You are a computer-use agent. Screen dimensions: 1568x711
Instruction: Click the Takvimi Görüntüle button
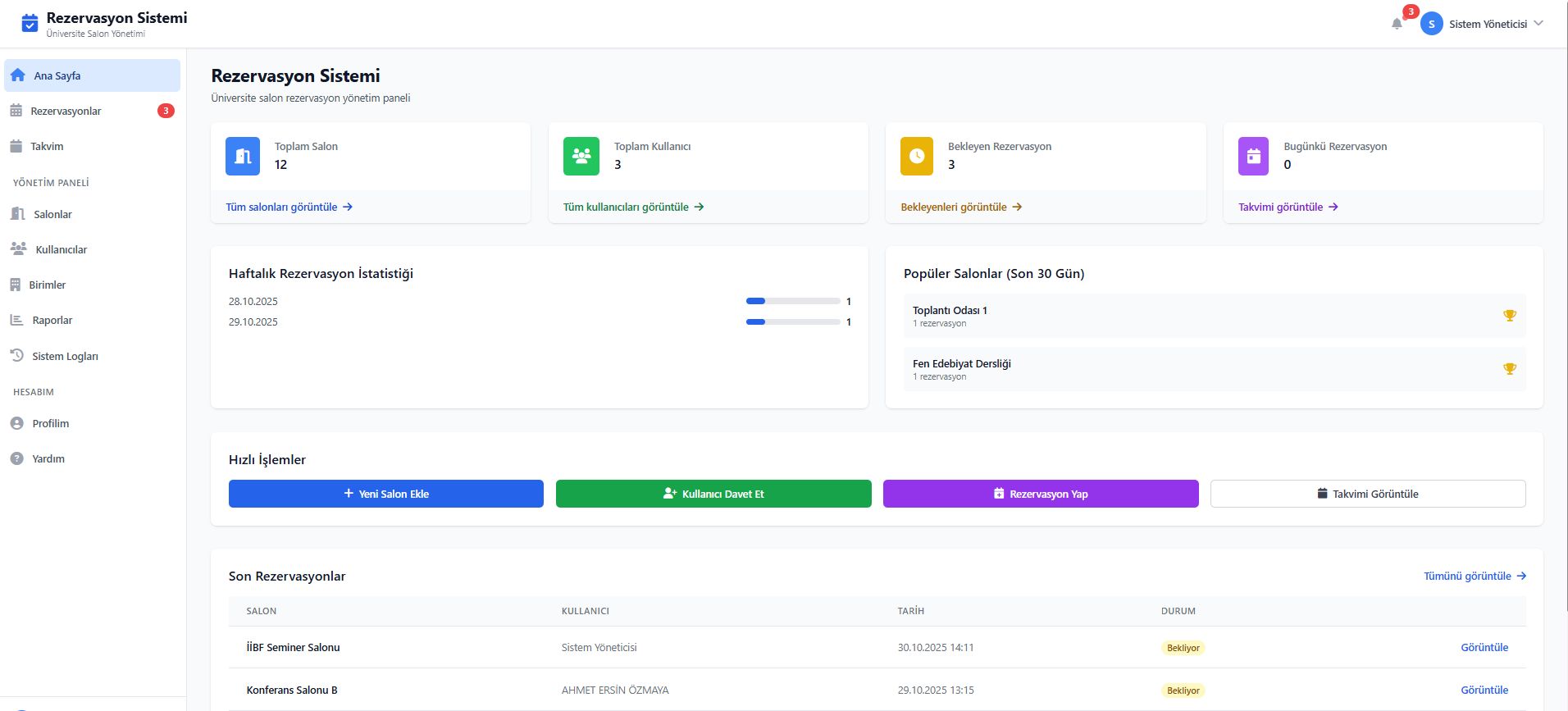pos(1368,494)
